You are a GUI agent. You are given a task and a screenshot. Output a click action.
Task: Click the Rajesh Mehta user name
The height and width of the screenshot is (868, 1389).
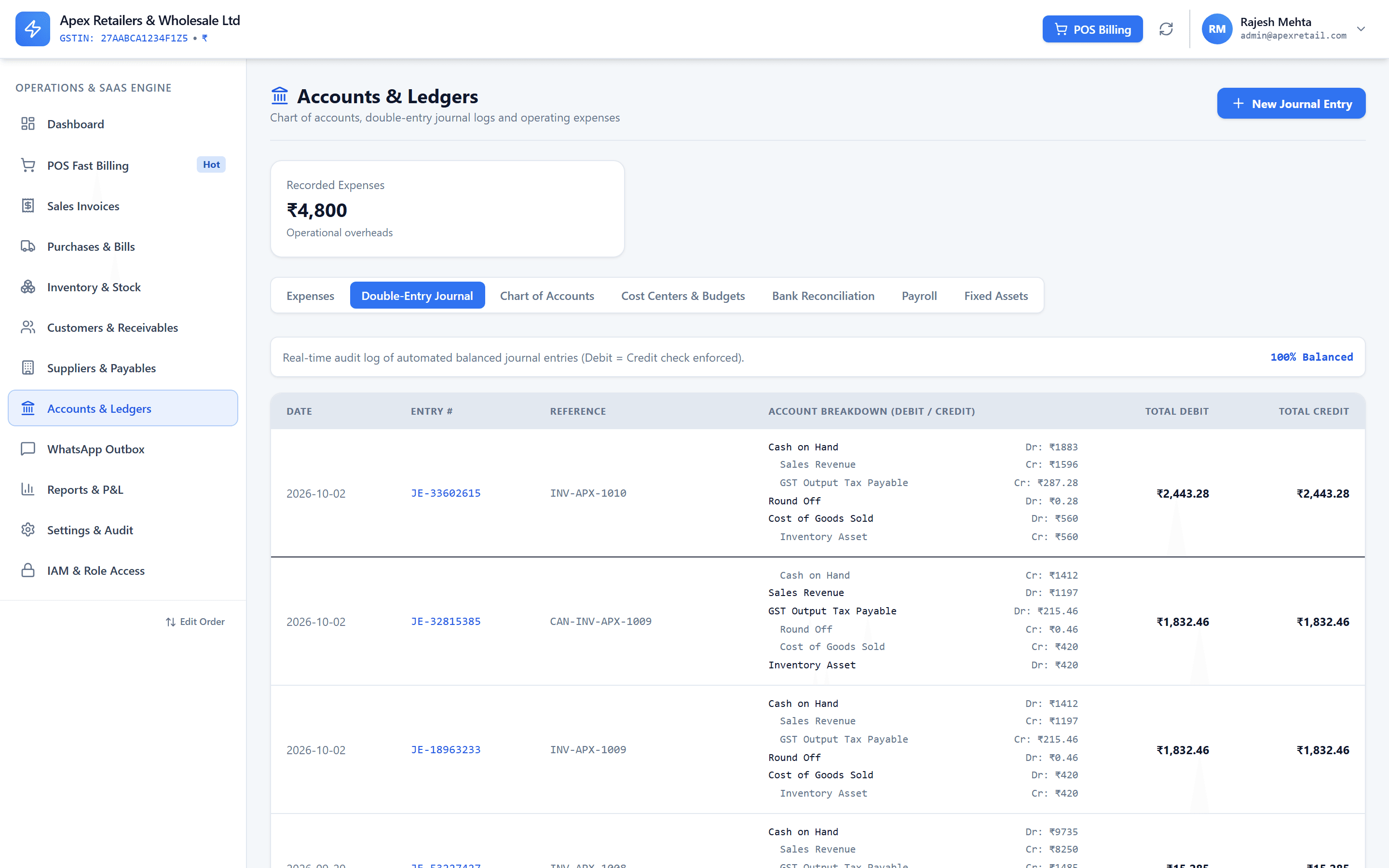click(x=1275, y=22)
